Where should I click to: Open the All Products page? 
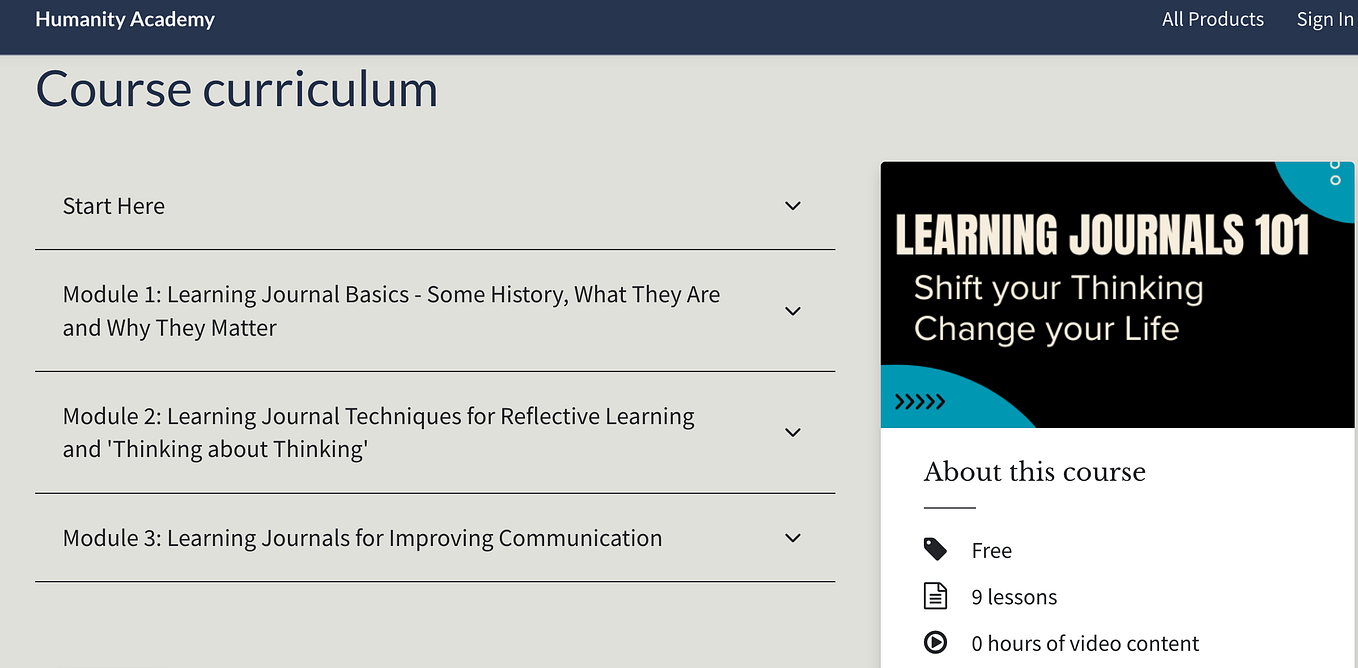(1213, 19)
